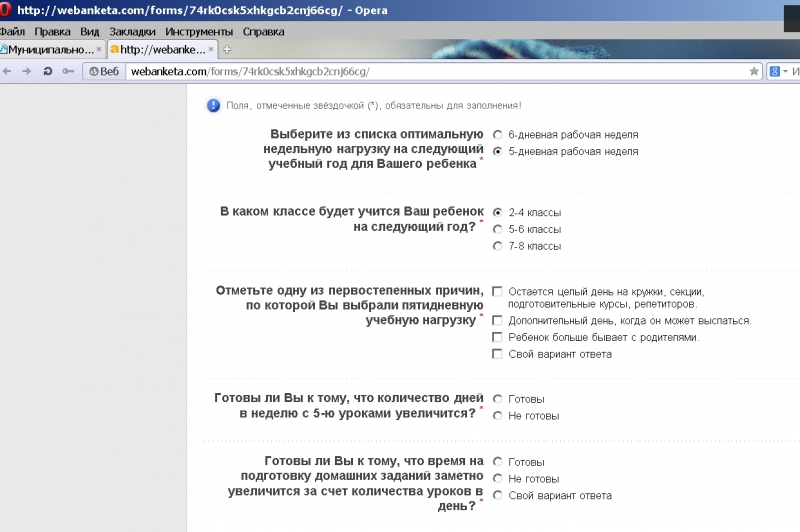Screen dimensions: 800x532
Task: Open a new tab with plus button
Action: (x=227, y=49)
